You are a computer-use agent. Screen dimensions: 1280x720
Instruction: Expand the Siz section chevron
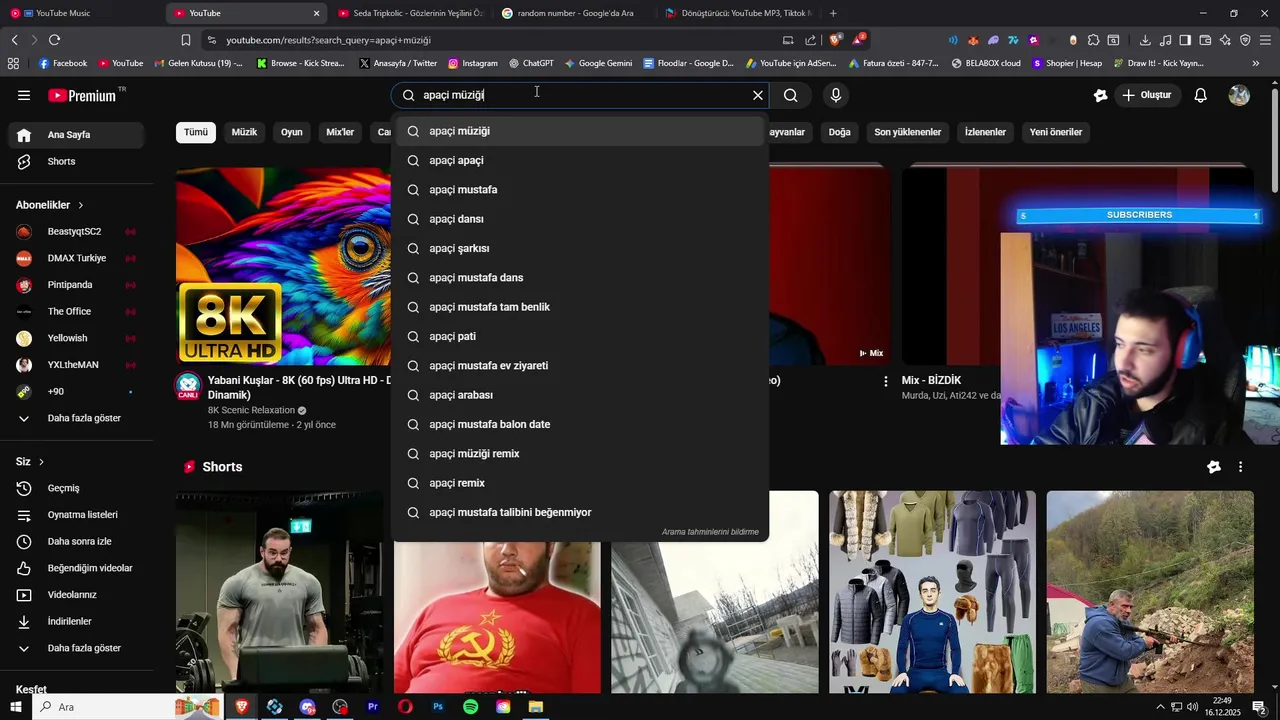tap(41, 462)
